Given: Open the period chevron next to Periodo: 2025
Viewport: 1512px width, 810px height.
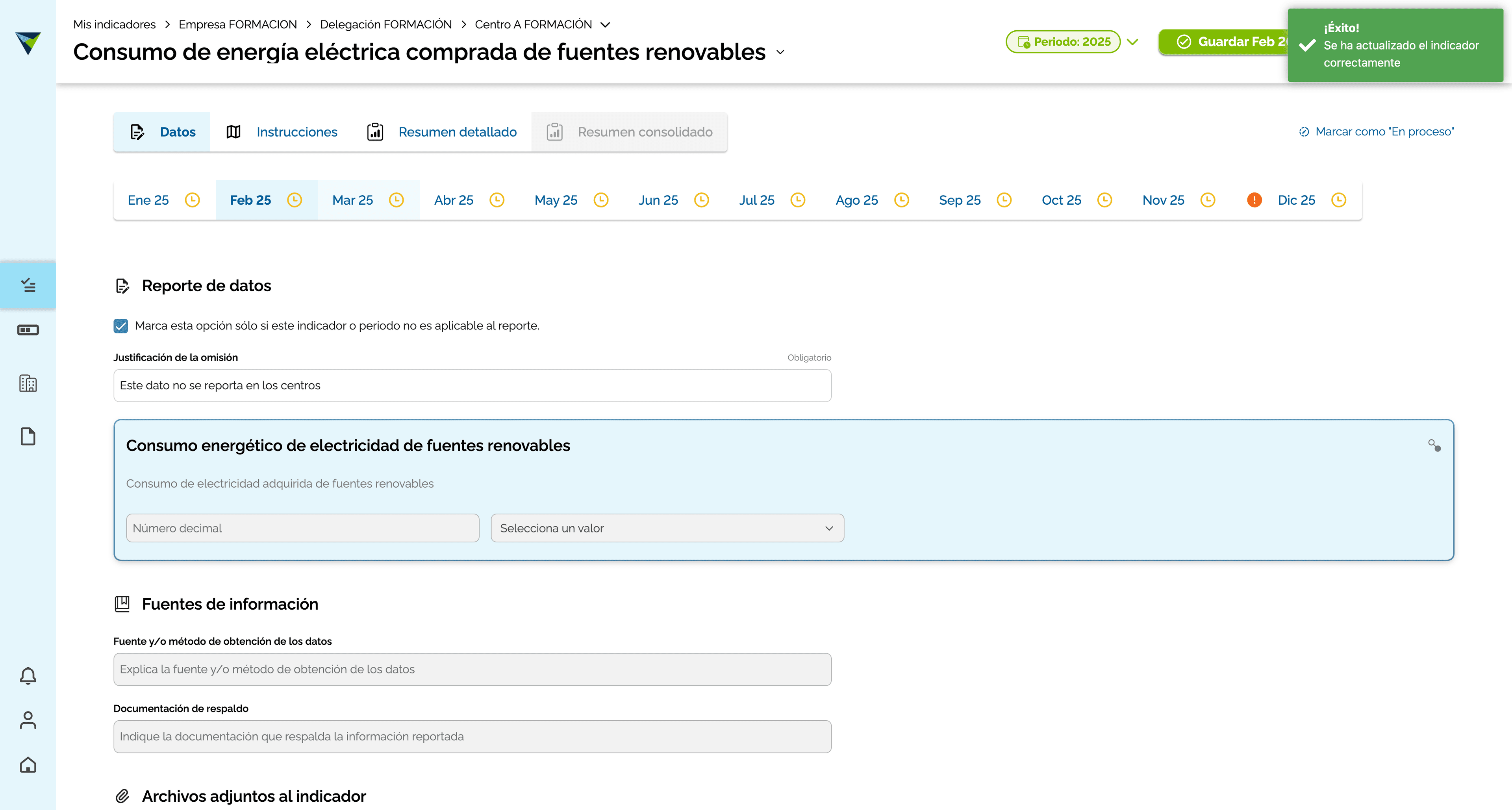Looking at the screenshot, I should coord(1133,42).
